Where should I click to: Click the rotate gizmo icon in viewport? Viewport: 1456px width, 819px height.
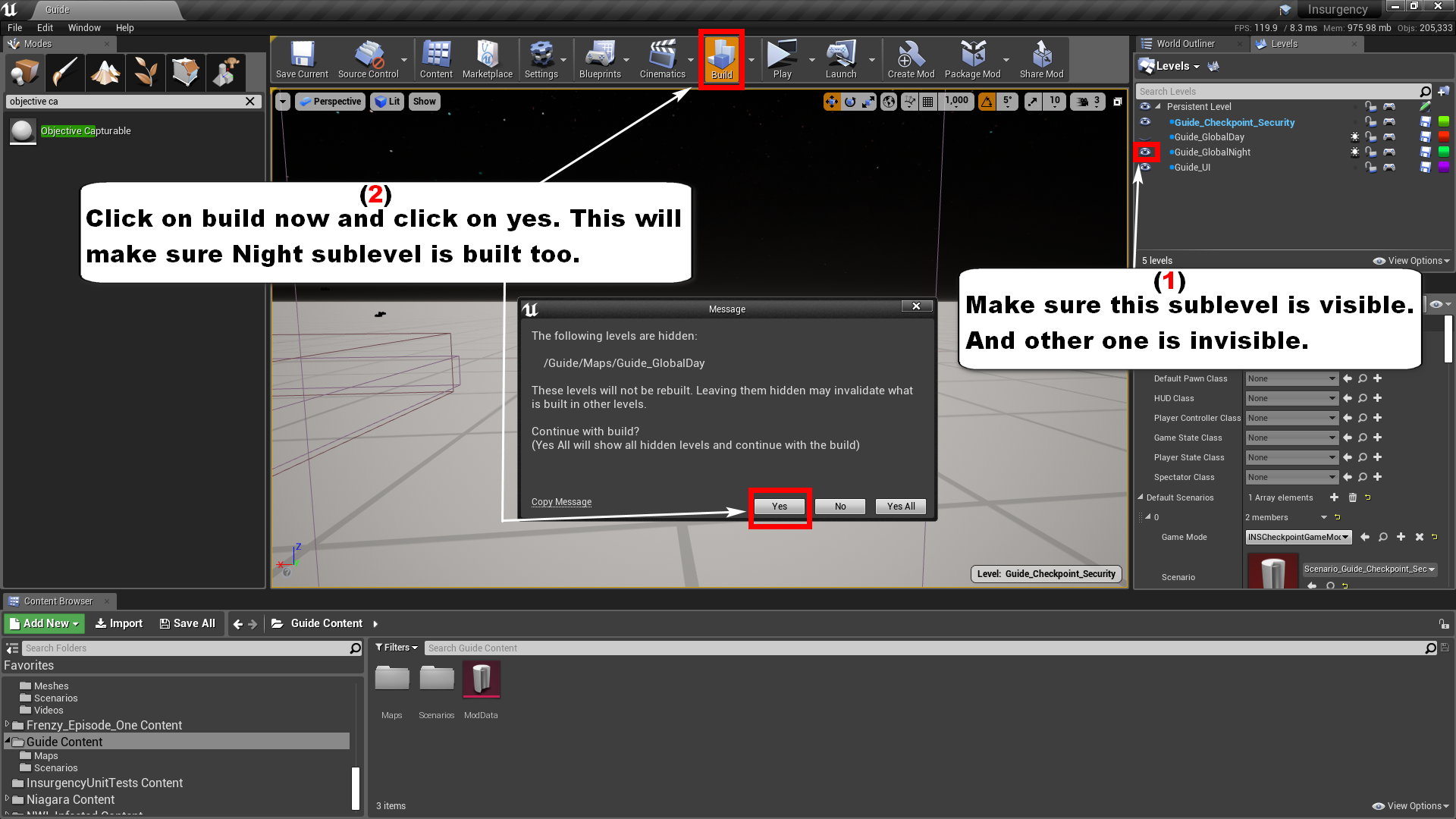coord(850,102)
